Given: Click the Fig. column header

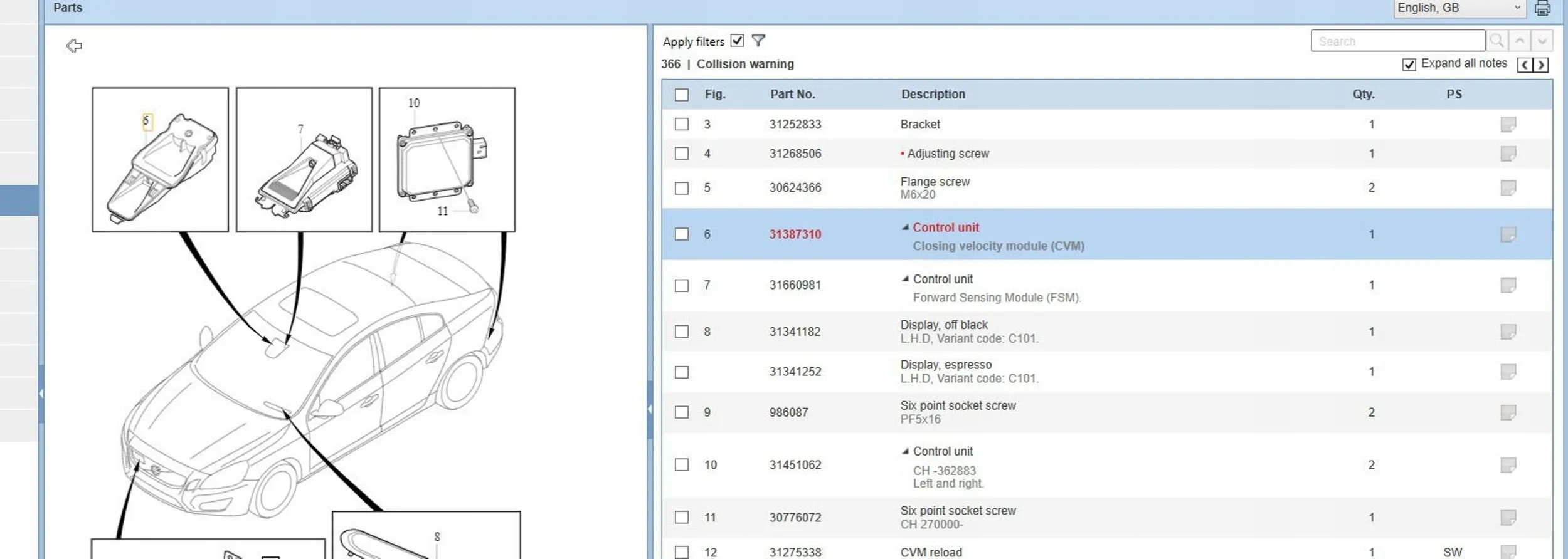Looking at the screenshot, I should coord(715,95).
